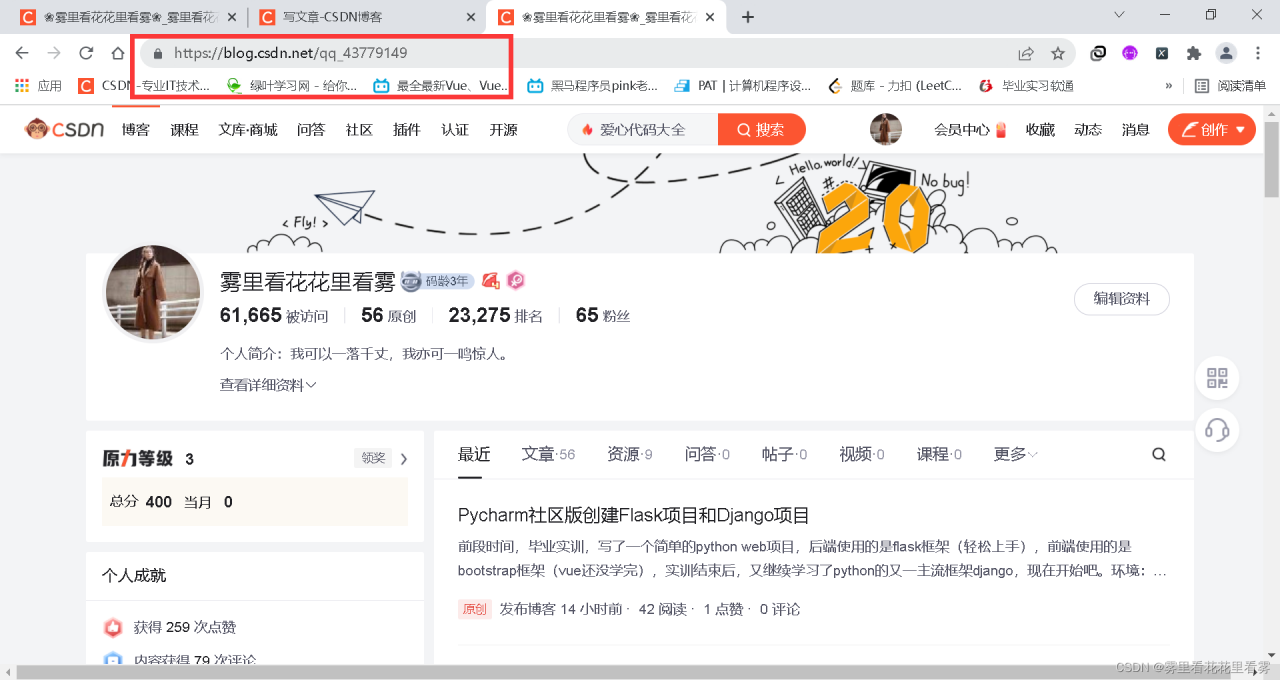The image size is (1280, 680).
Task: Bookmark page with the star icon
Action: pos(1058,53)
